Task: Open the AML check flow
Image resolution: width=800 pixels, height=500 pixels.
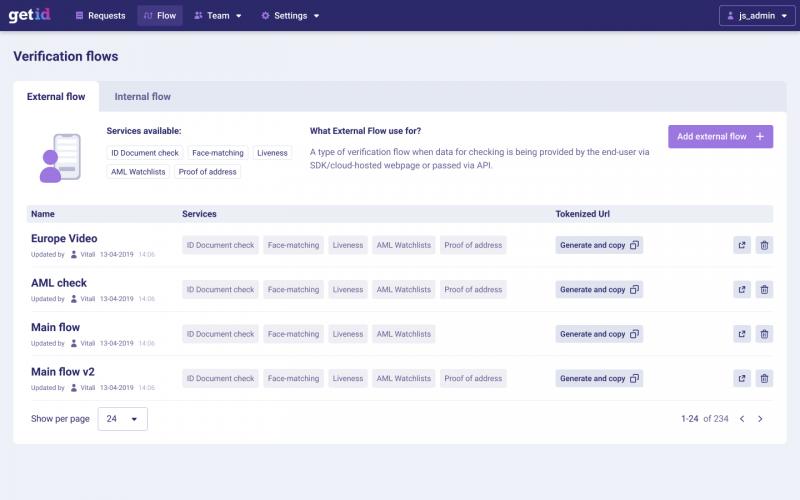Action: (x=59, y=283)
